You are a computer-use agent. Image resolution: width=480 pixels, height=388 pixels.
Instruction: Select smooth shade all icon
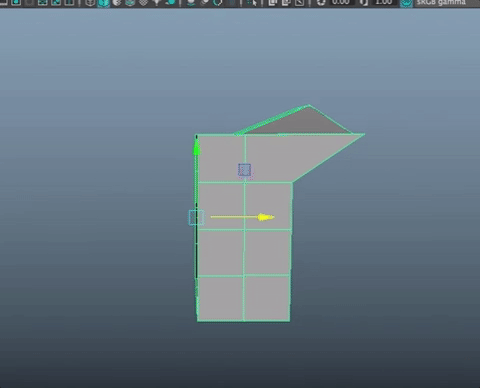104,3
